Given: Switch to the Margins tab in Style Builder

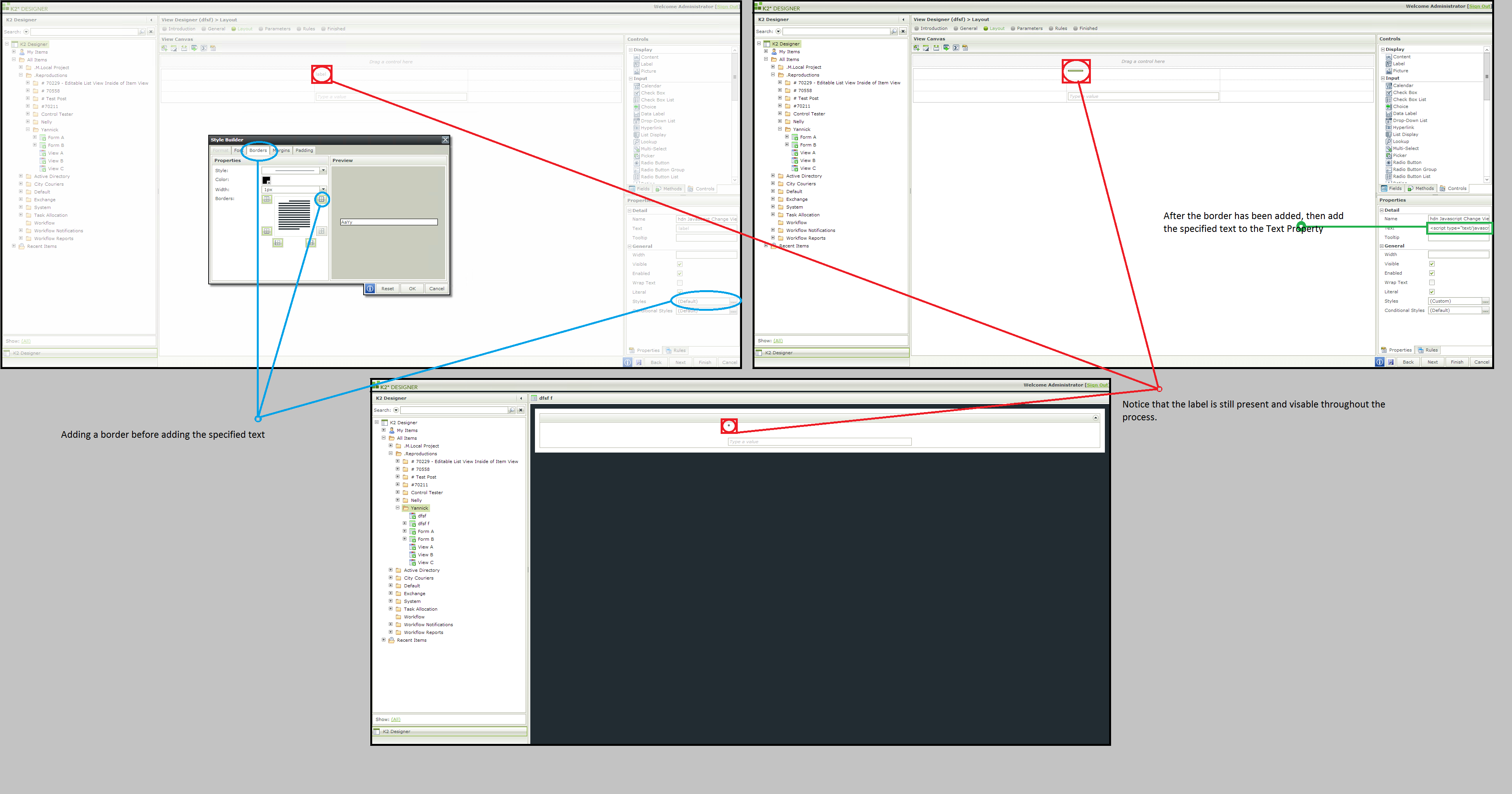Looking at the screenshot, I should (282, 151).
